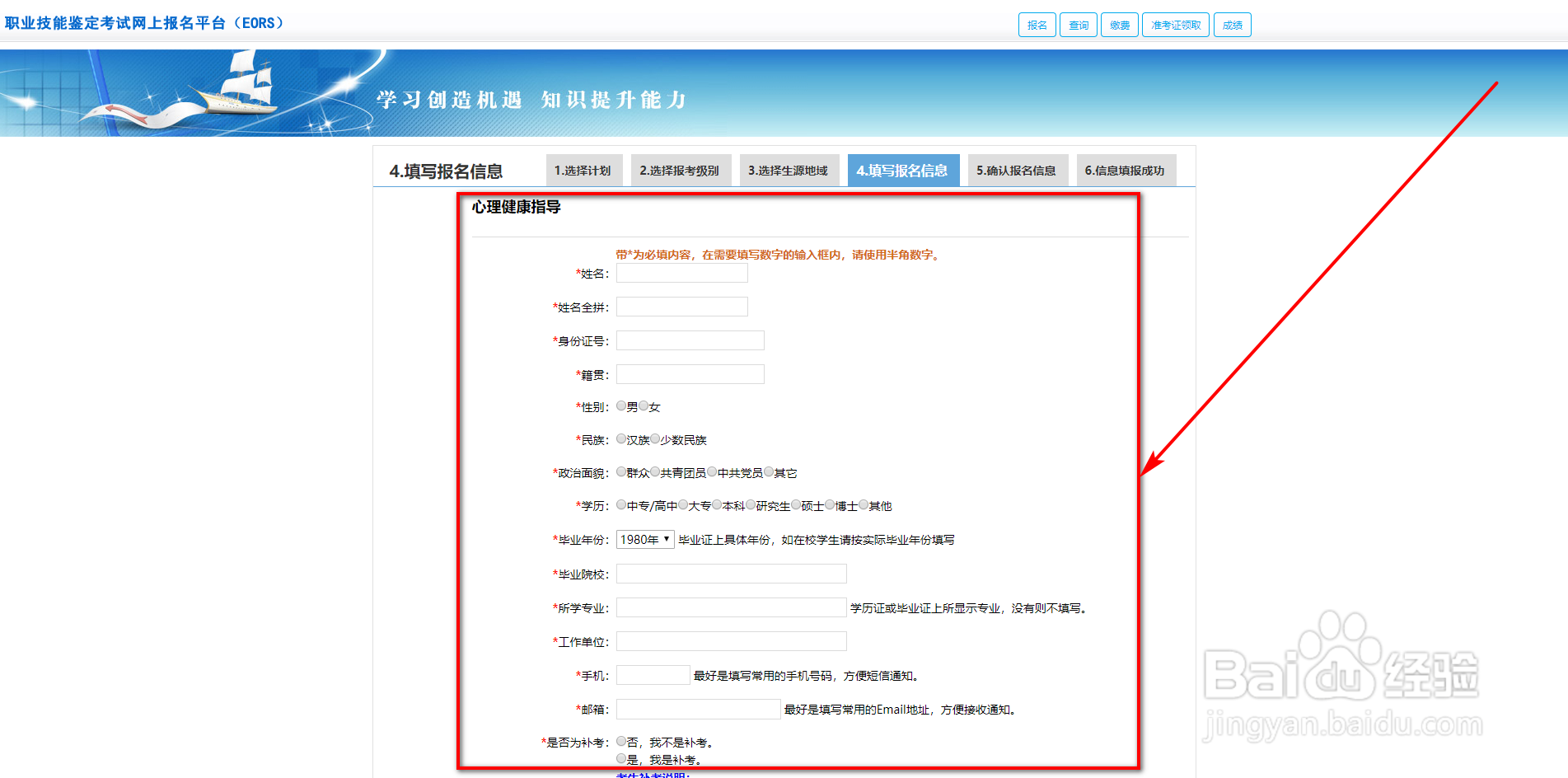The image size is (1568, 778).
Task: Open 准考证领取 from the top navigation
Action: coord(1175,24)
